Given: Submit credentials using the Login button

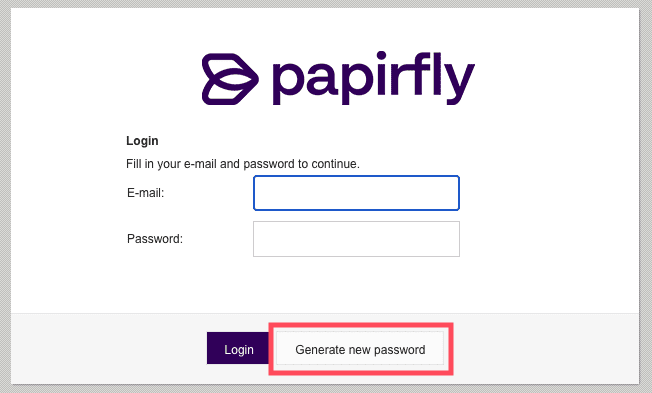Looking at the screenshot, I should click(239, 348).
